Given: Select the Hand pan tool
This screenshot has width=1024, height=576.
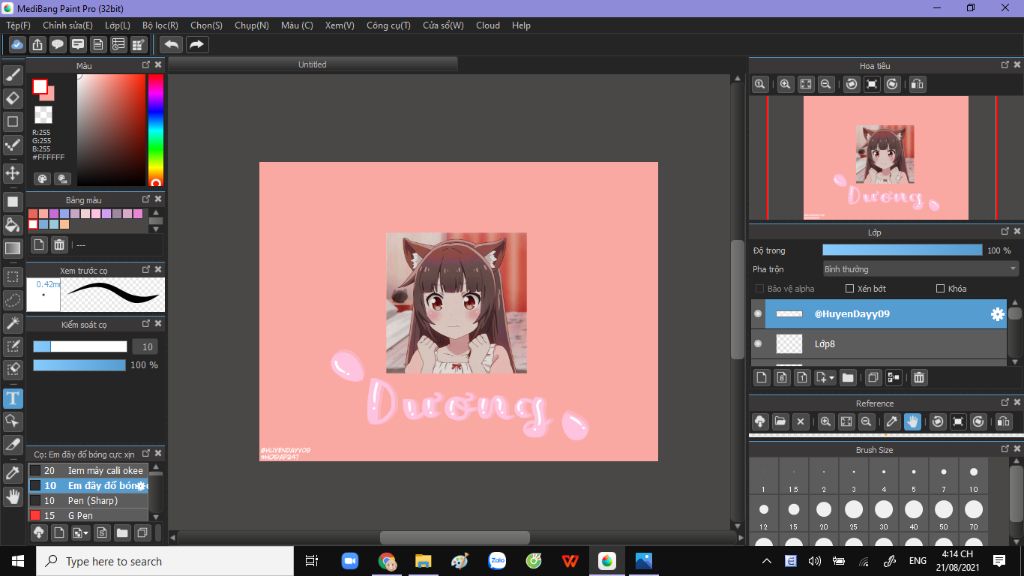Looking at the screenshot, I should [12, 497].
